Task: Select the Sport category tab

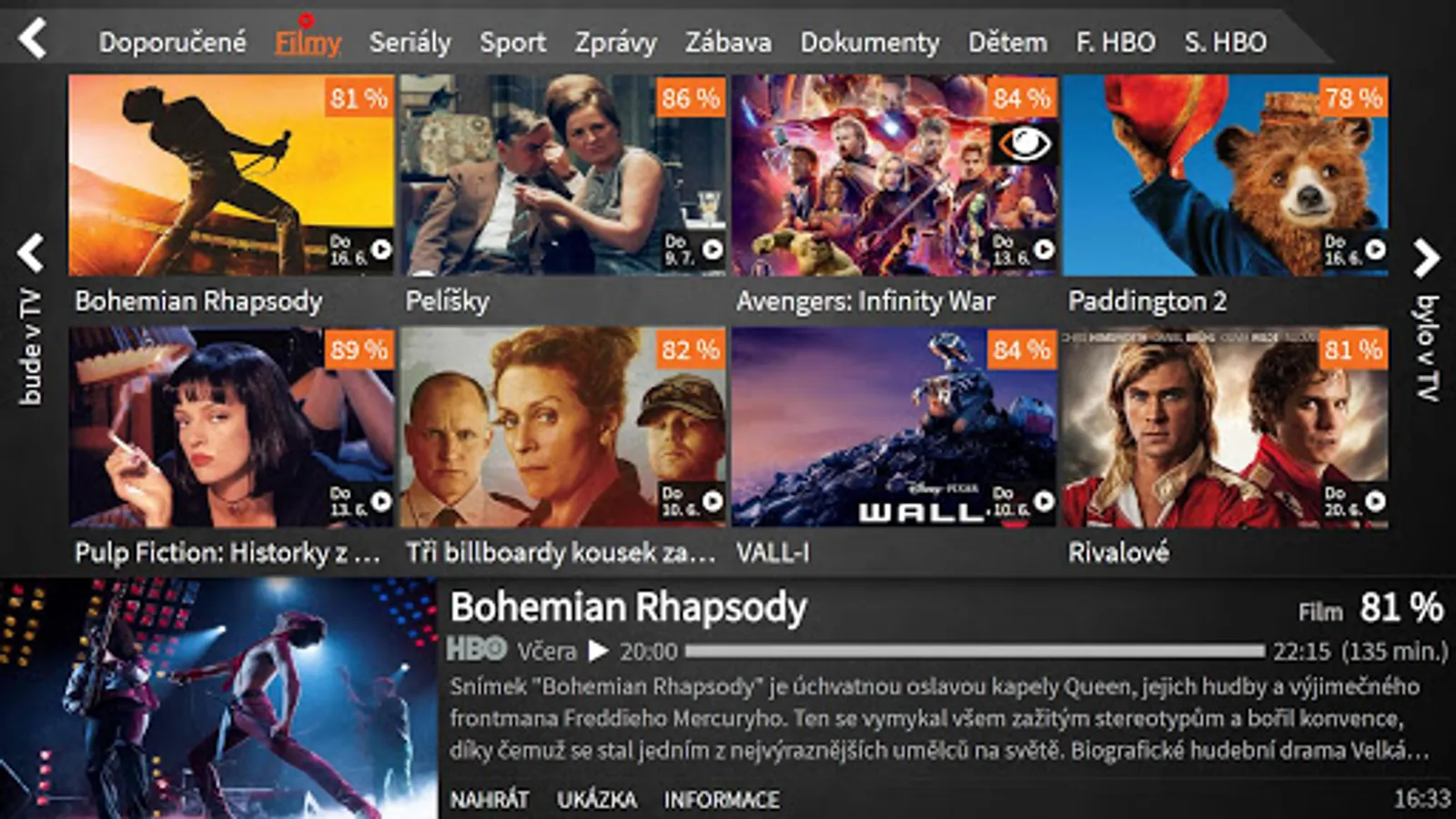Action: 513,42
